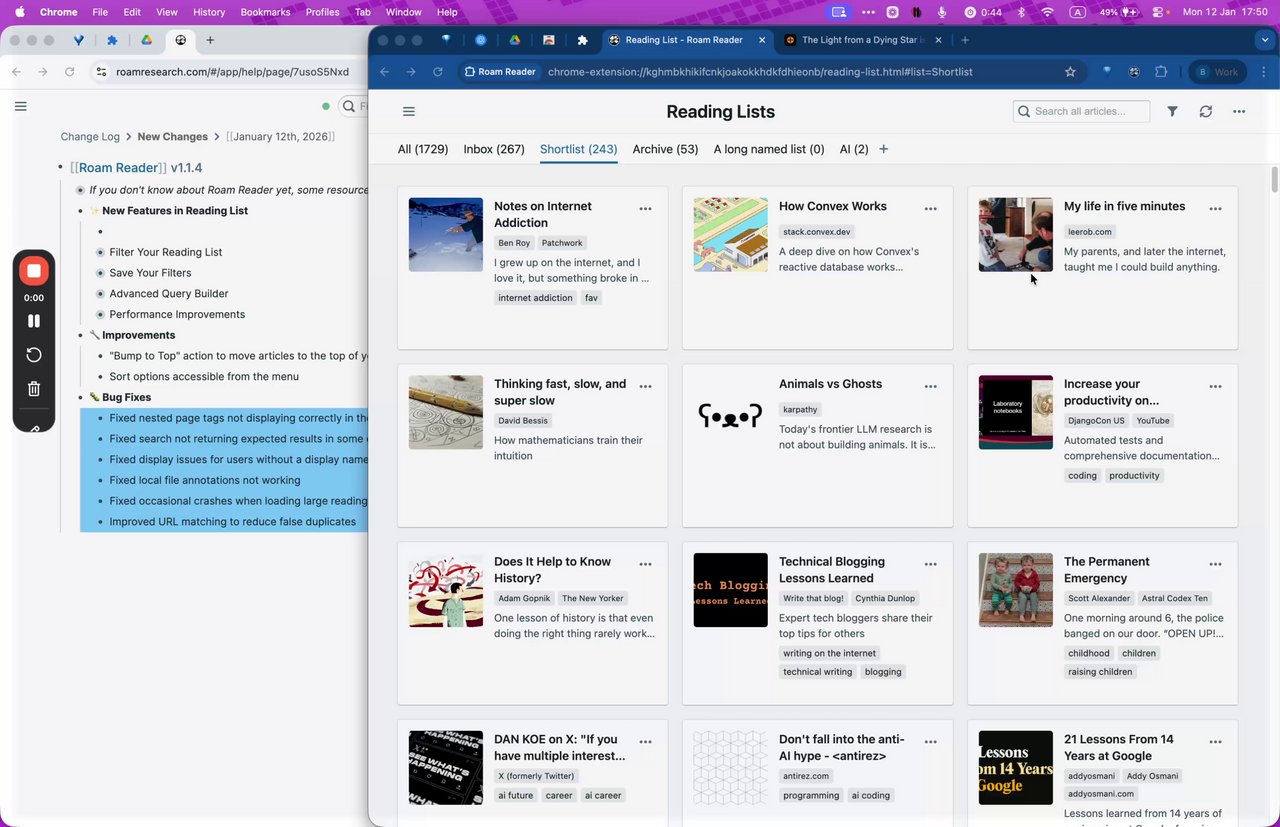Click the 'Bug Fixes' heading in Roam
1280x827 pixels.
coord(126,398)
